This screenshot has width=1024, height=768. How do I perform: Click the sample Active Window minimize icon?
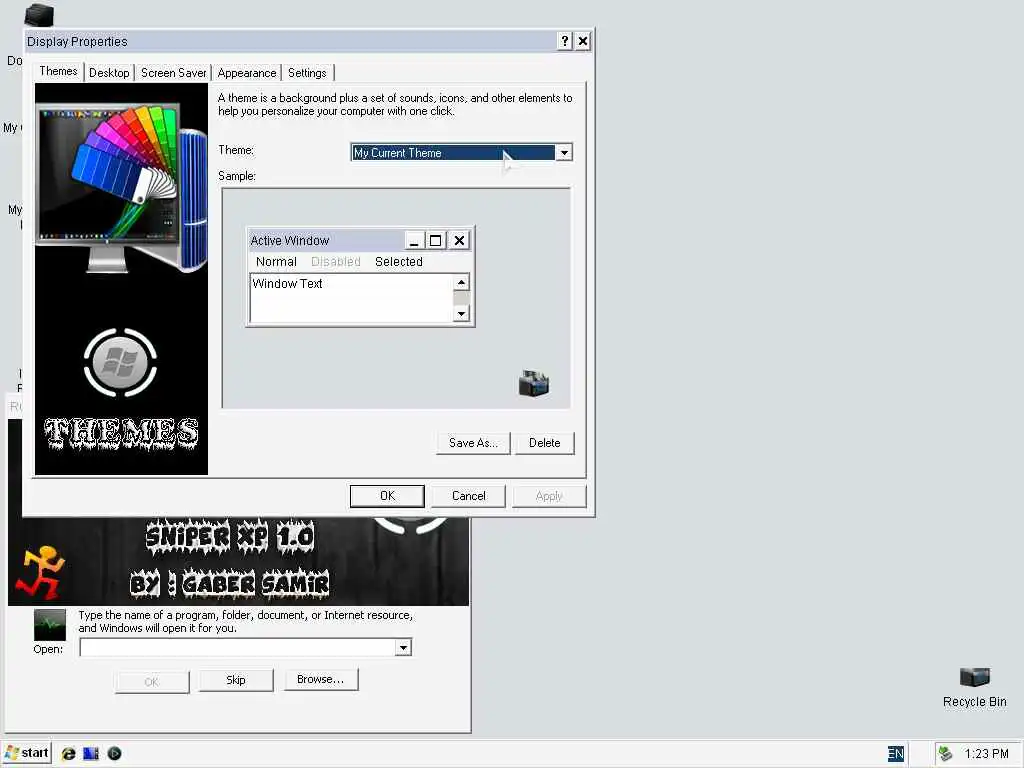(414, 240)
